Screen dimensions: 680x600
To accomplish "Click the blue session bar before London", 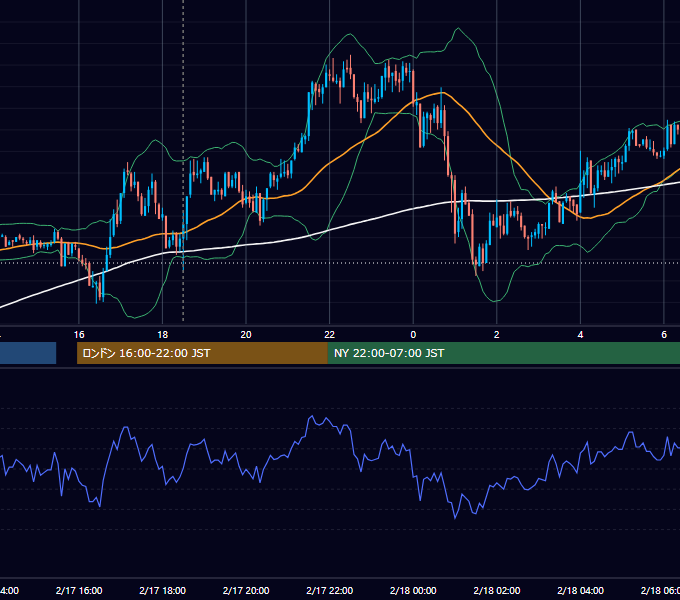I will coord(28,353).
